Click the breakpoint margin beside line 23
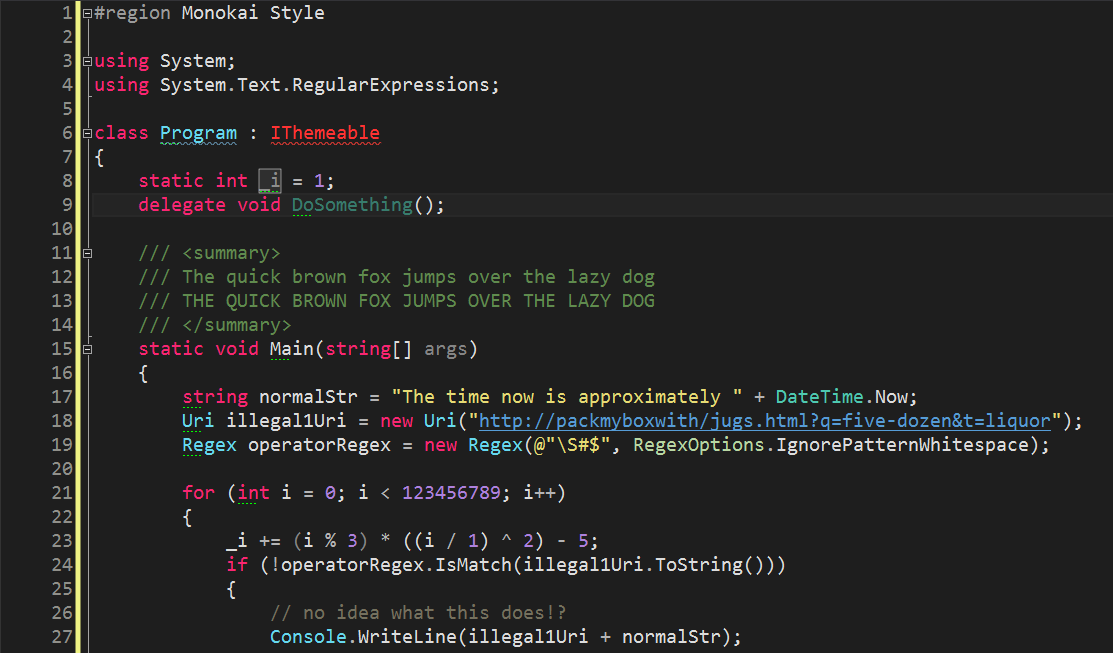Image resolution: width=1113 pixels, height=653 pixels. coord(20,540)
